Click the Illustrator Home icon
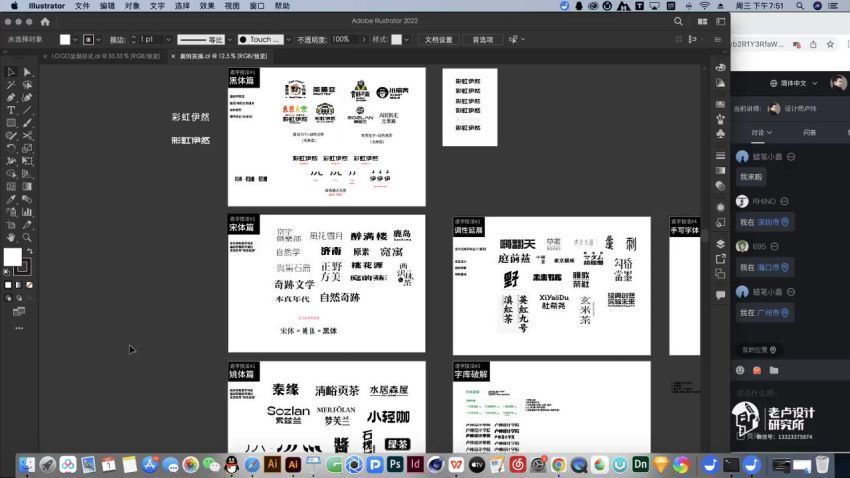 coord(45,22)
